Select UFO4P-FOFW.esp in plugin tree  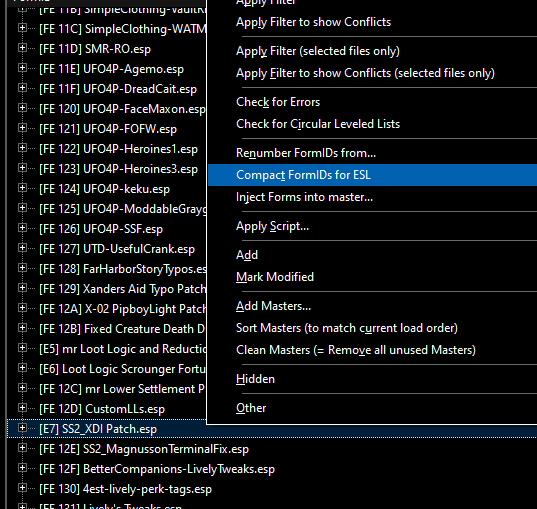tap(108, 129)
